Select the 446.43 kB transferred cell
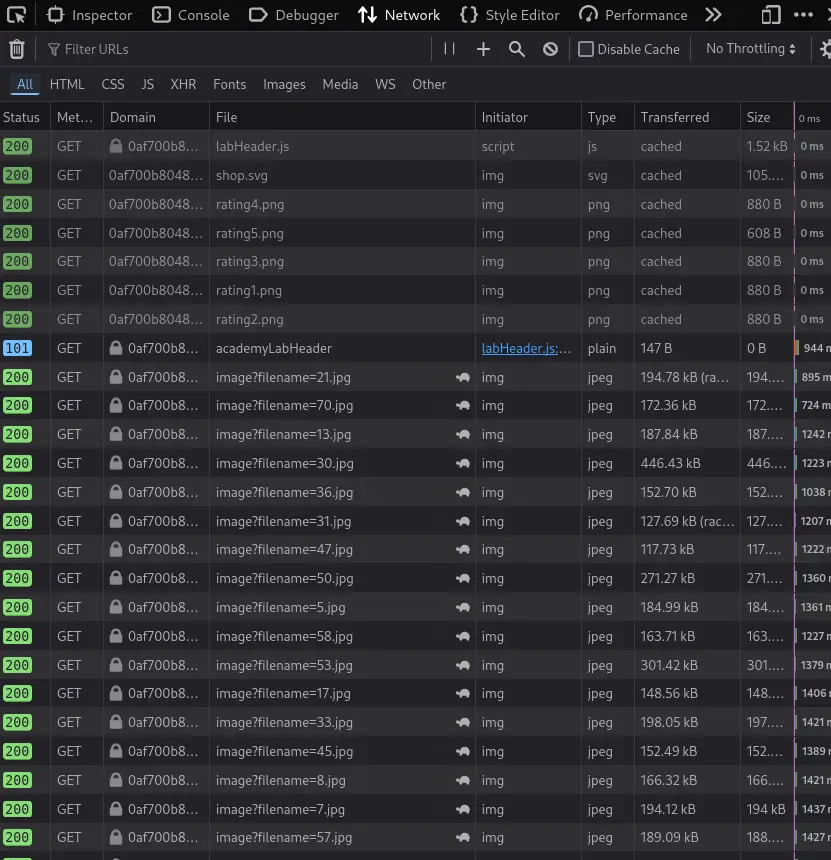This screenshot has height=860, width=831. pyautogui.click(x=687, y=463)
